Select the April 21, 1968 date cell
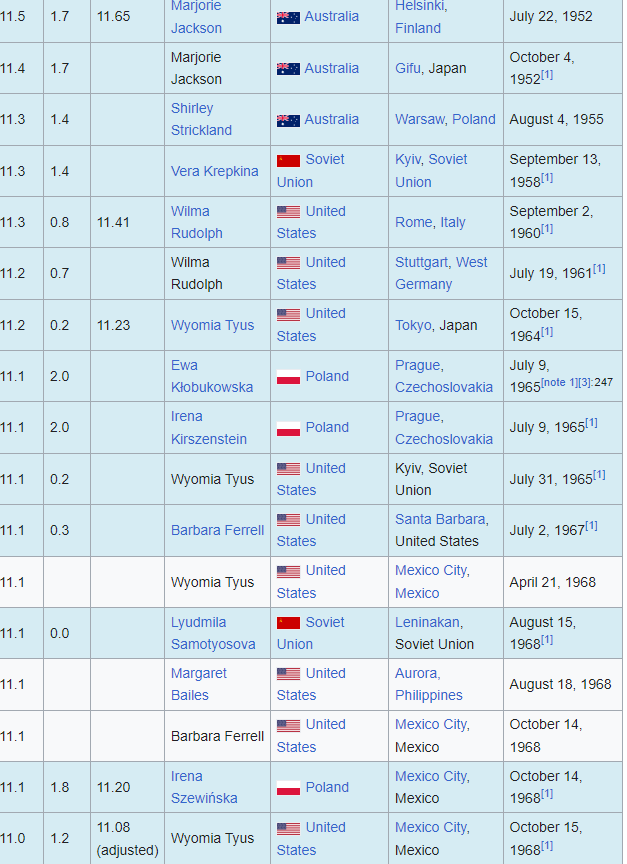Viewport: 627px width, 864px height. (563, 582)
